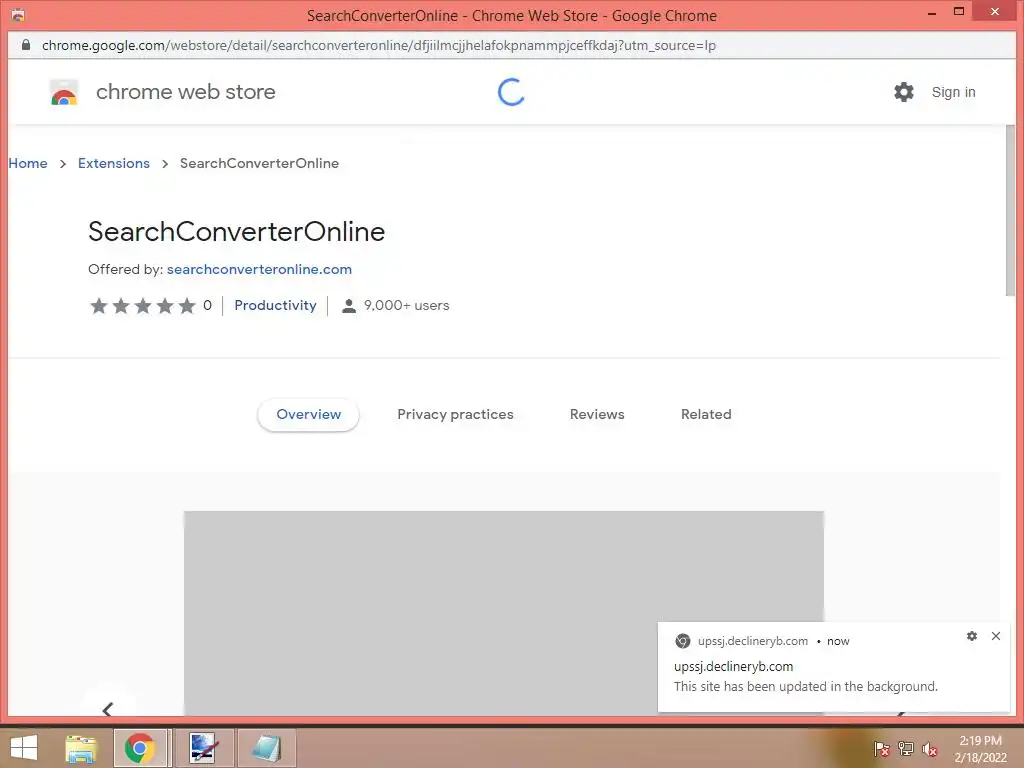This screenshot has height=768, width=1024.
Task: Close the upssj.declineryb.com notification
Action: tap(996, 636)
